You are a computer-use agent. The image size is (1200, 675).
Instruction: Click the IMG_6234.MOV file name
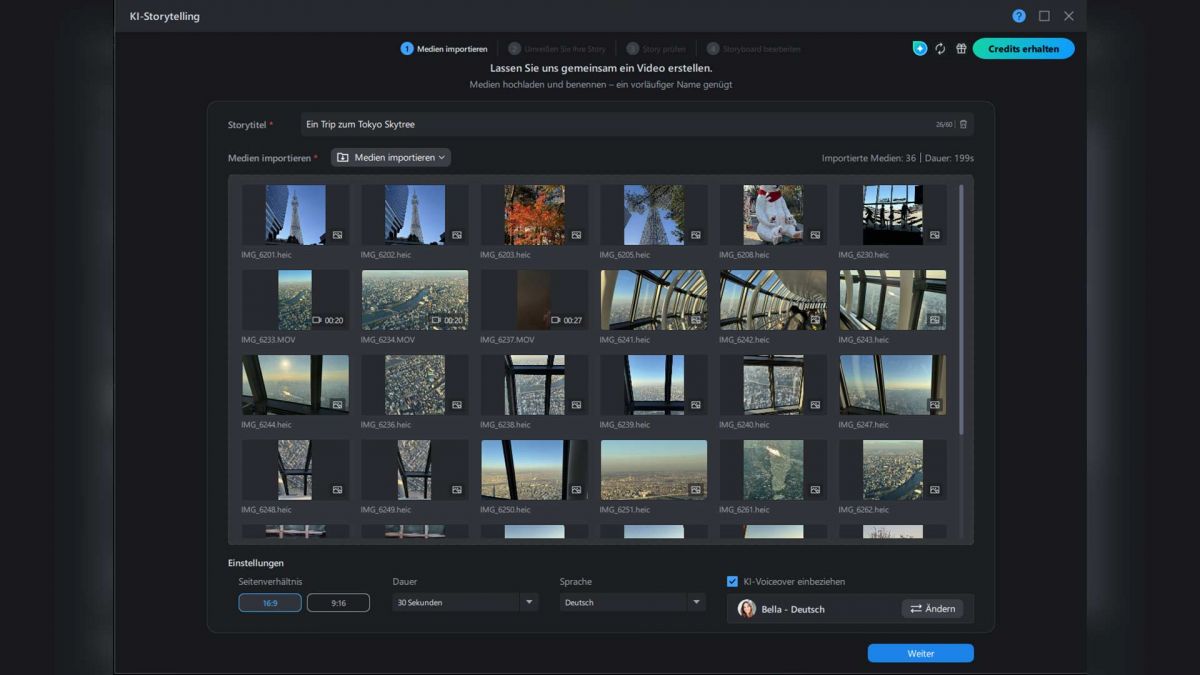click(388, 340)
